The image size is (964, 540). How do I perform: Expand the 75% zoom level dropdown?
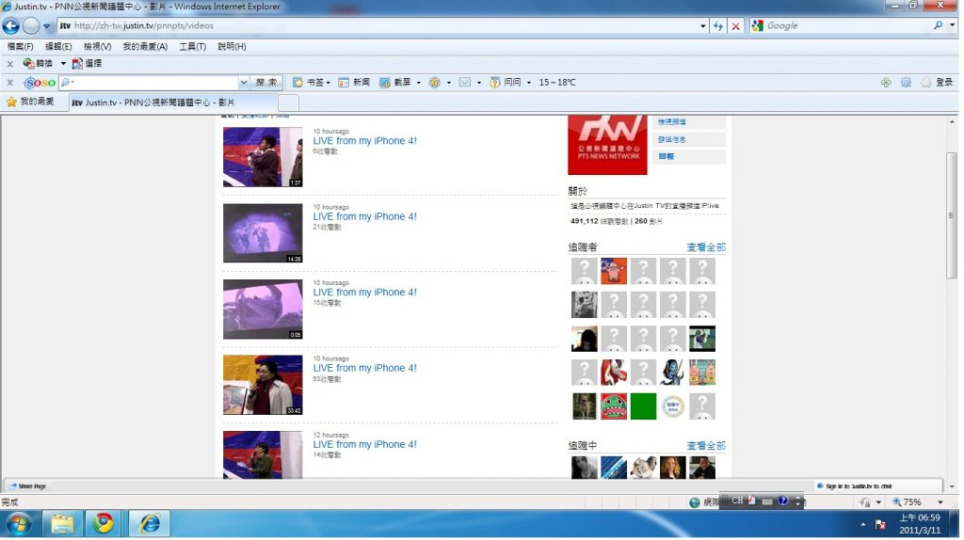[x=940, y=502]
